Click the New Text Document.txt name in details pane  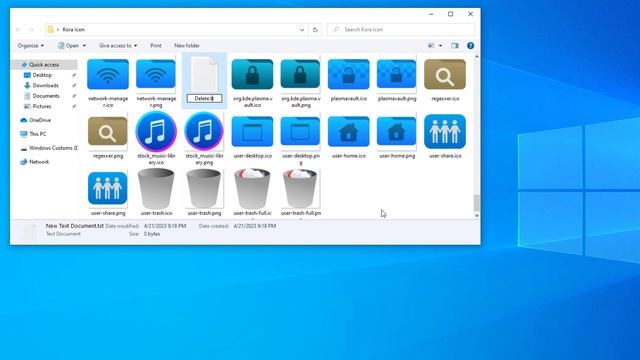[75, 226]
